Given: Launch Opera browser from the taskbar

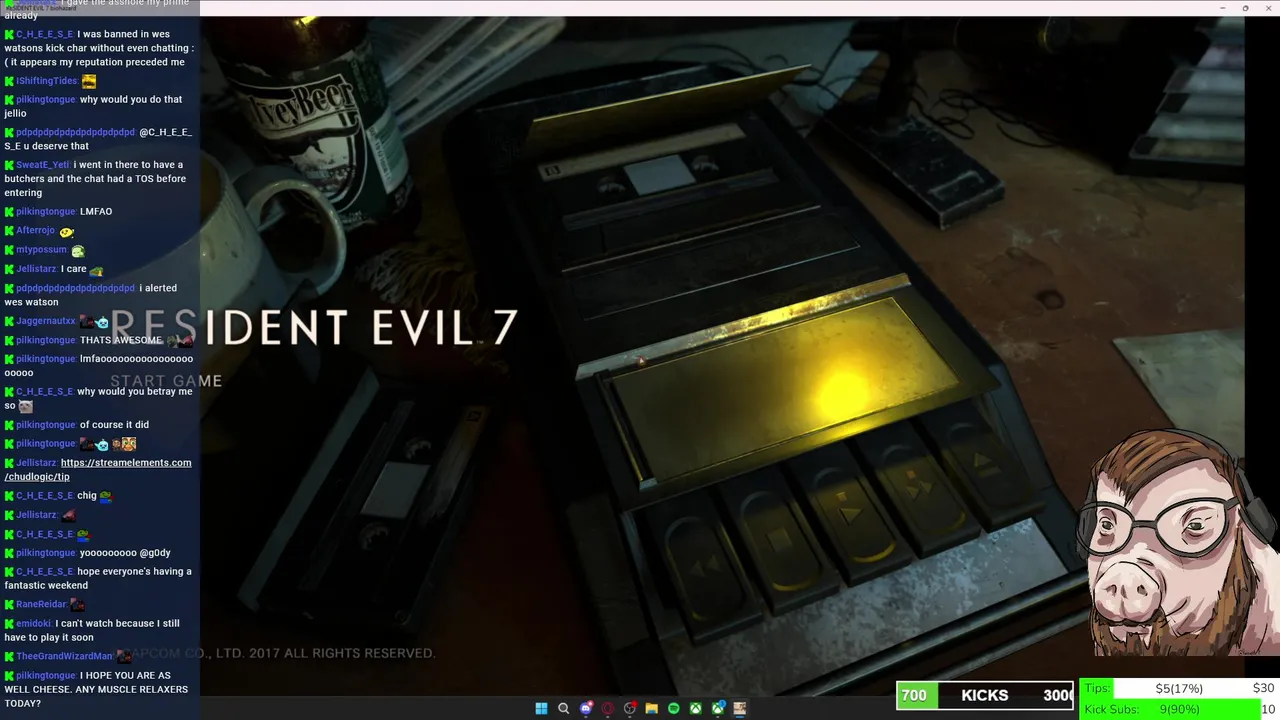Looking at the screenshot, I should click(x=608, y=708).
